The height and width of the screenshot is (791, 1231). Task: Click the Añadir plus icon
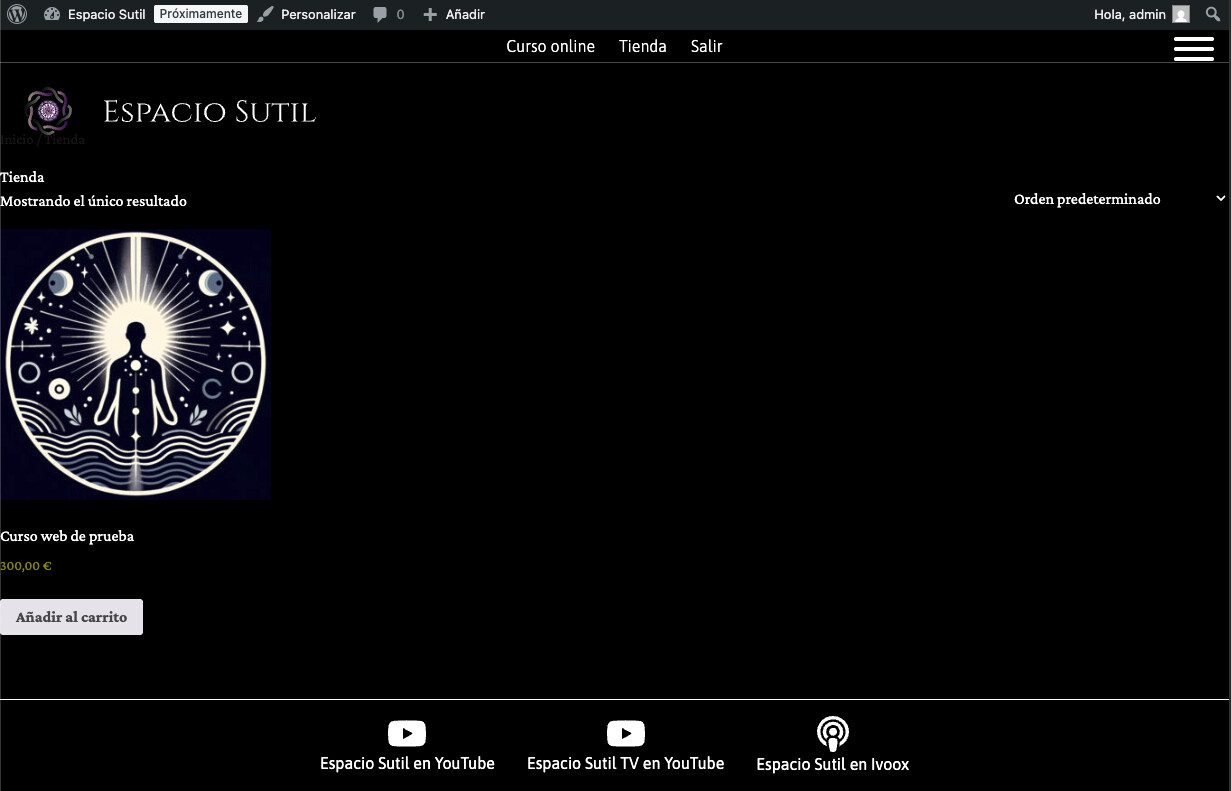click(x=430, y=15)
